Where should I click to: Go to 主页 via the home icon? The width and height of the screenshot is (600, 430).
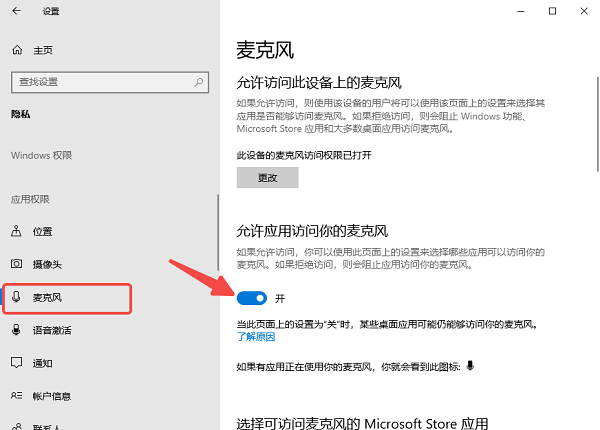coord(16,50)
